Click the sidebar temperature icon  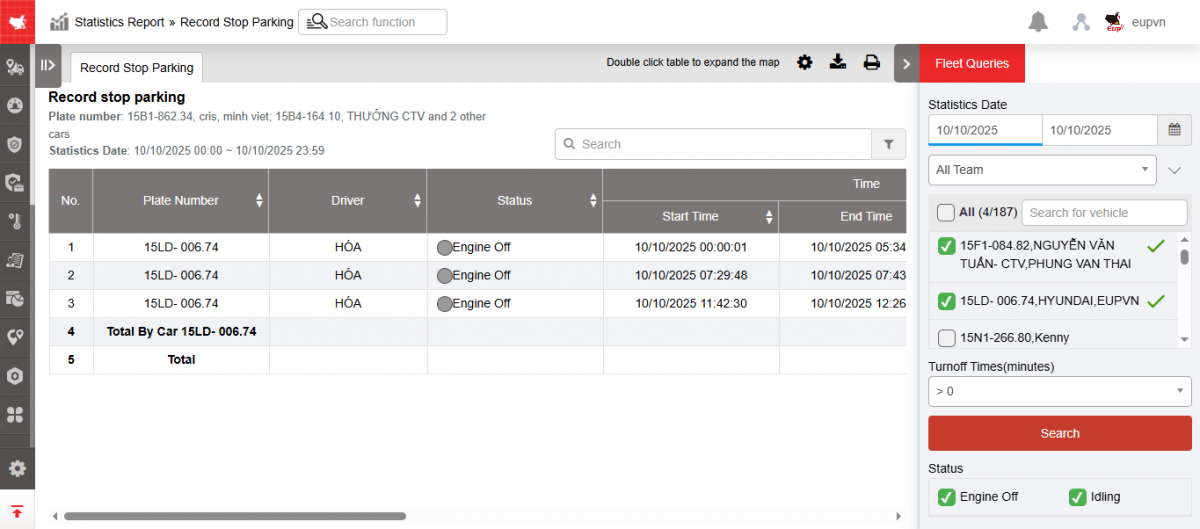[x=16, y=221]
